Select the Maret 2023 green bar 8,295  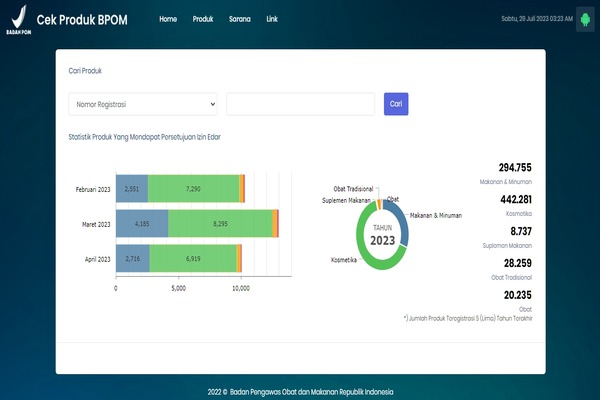point(220,224)
